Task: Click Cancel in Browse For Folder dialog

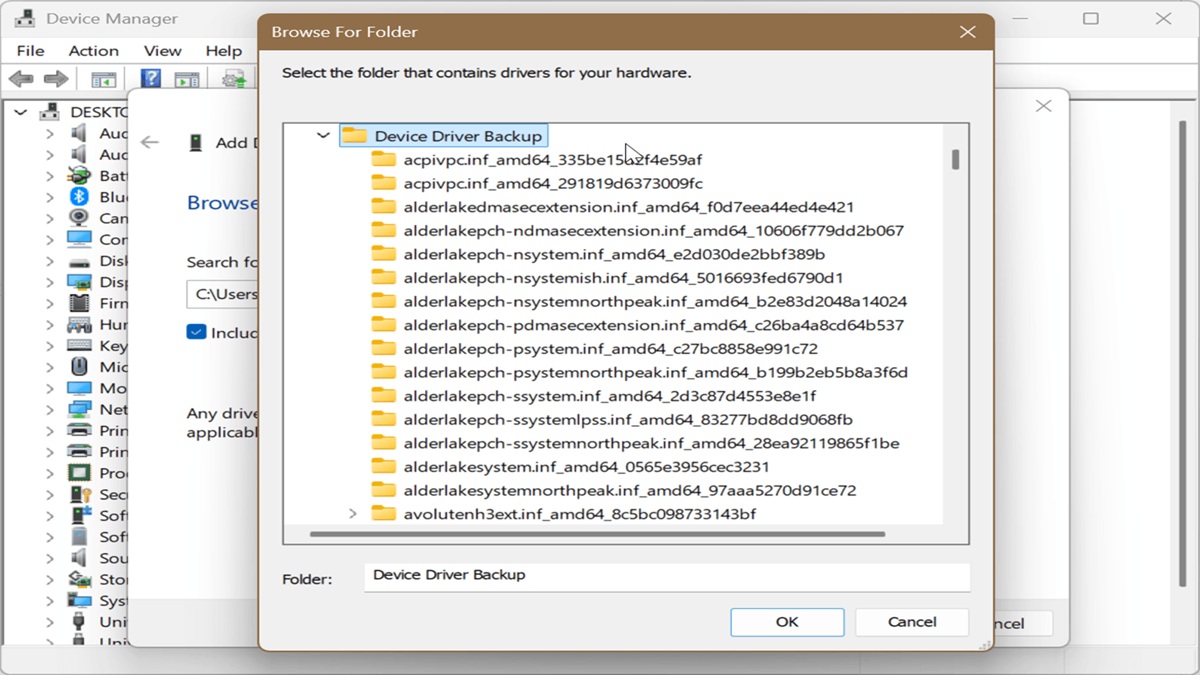Action: tap(912, 622)
